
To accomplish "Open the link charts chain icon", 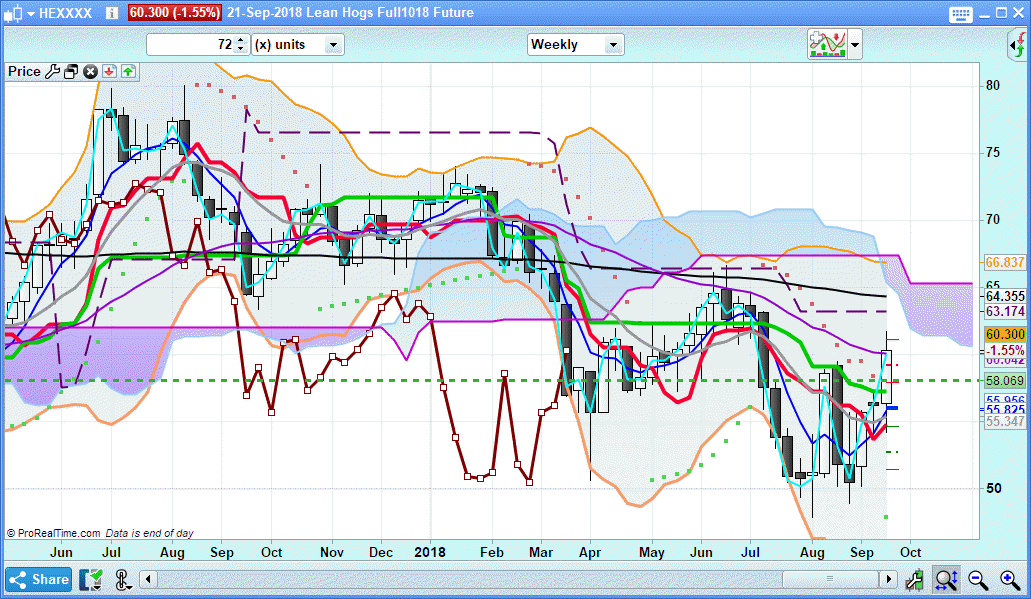I will 122,579.
